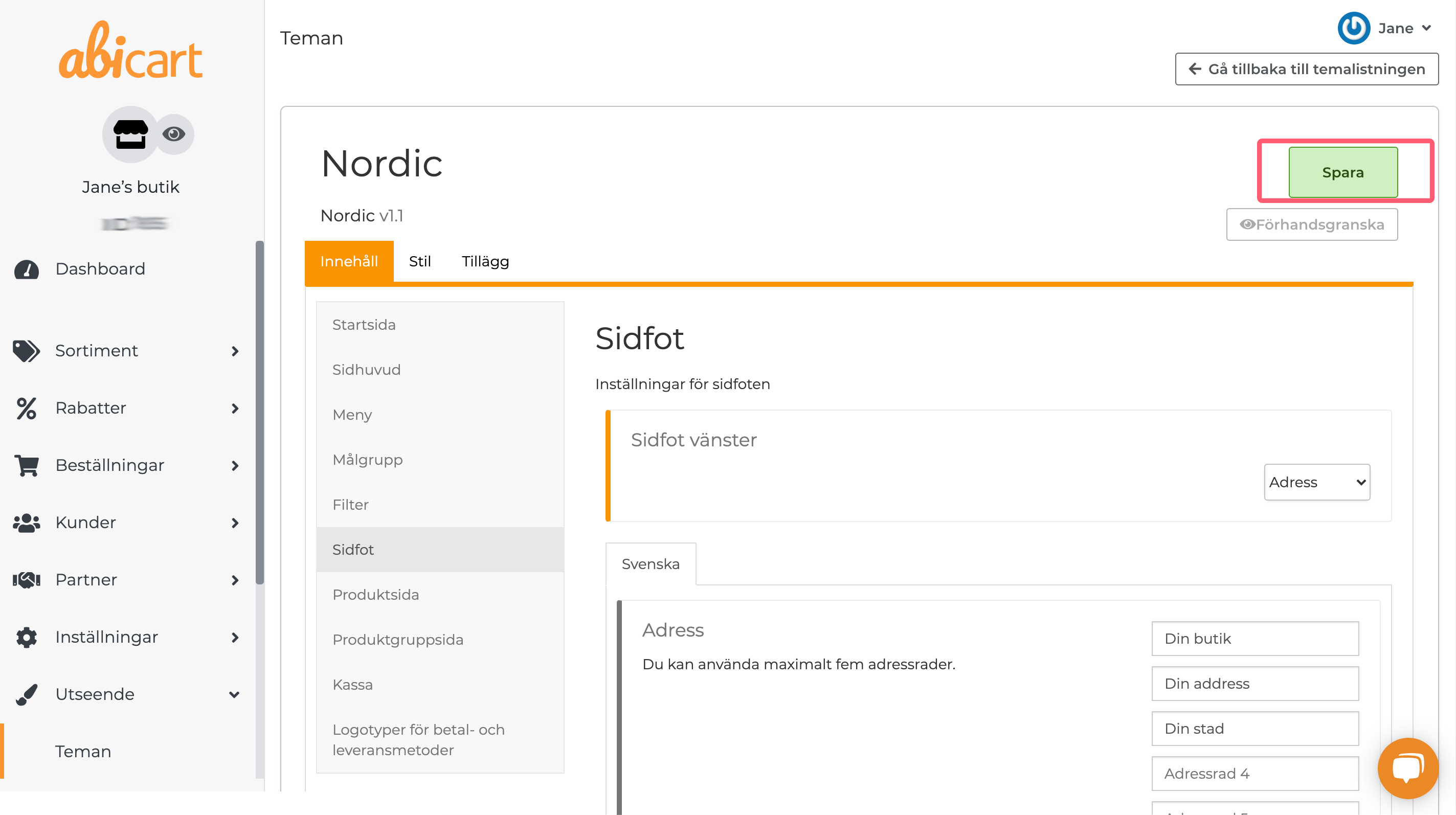Click the Din butik address field
Screen dimensions: 1456x815
pyautogui.click(x=1255, y=639)
